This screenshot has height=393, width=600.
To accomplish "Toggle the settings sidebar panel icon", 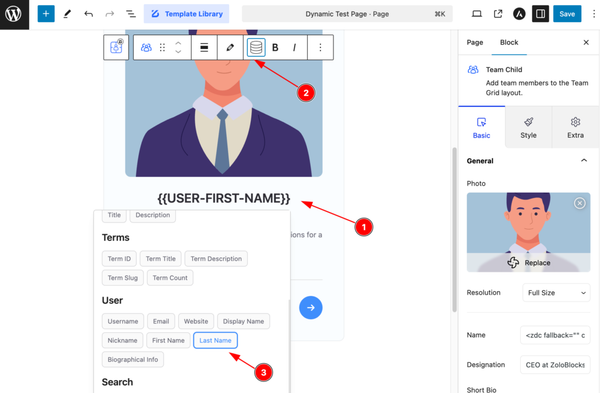I will tap(540, 14).
